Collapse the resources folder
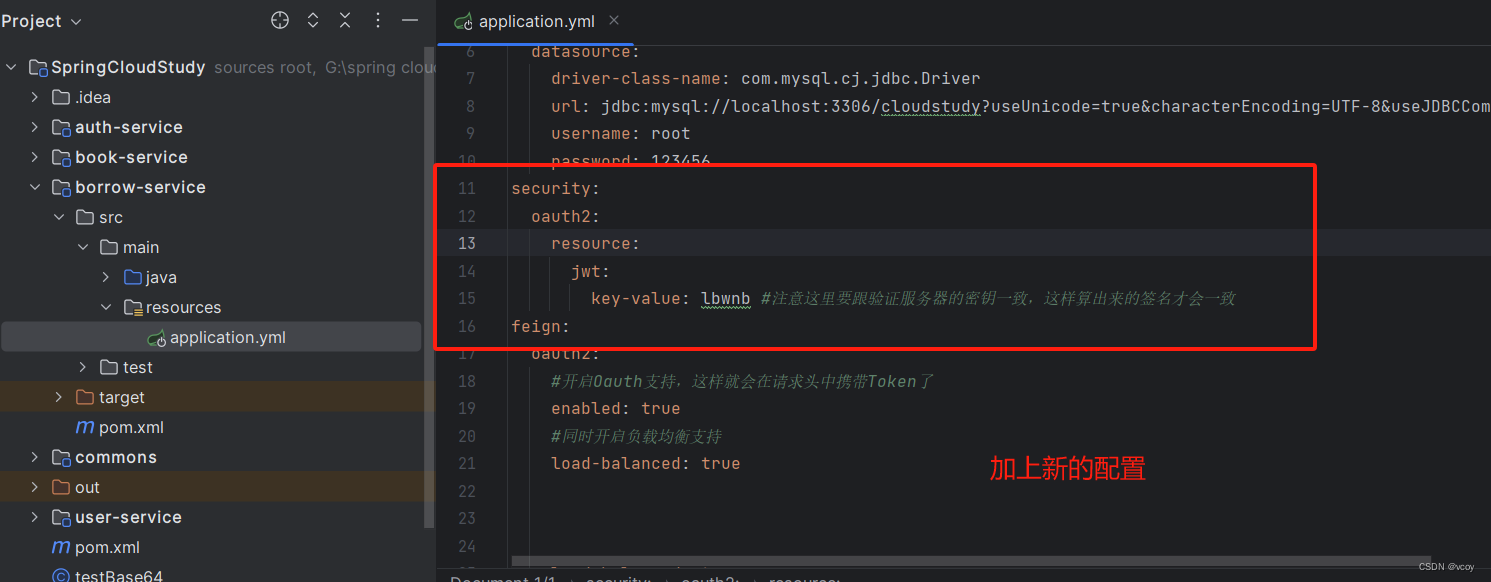This screenshot has height=582, width=1491. click(107, 307)
